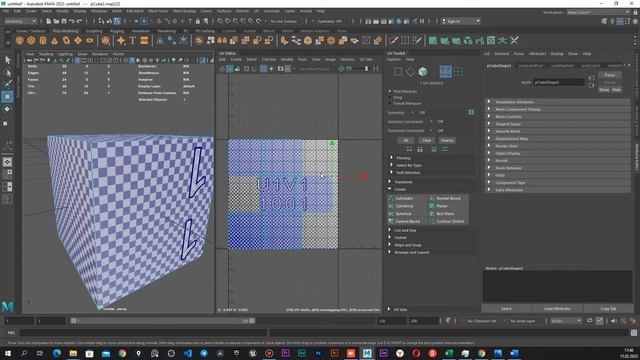This screenshot has height=360, width=640.
Task: Activate the Move tool in Tool Box
Action: coord(7,97)
